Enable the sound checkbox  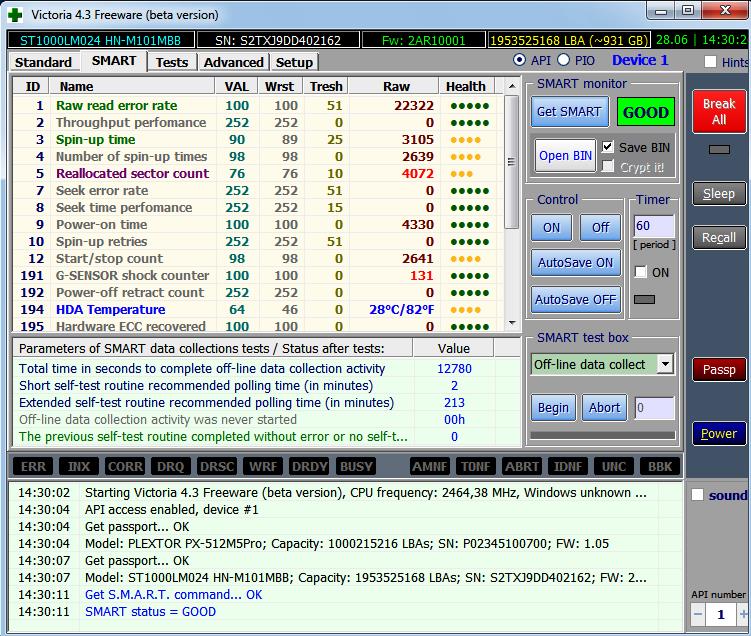[x=697, y=495]
